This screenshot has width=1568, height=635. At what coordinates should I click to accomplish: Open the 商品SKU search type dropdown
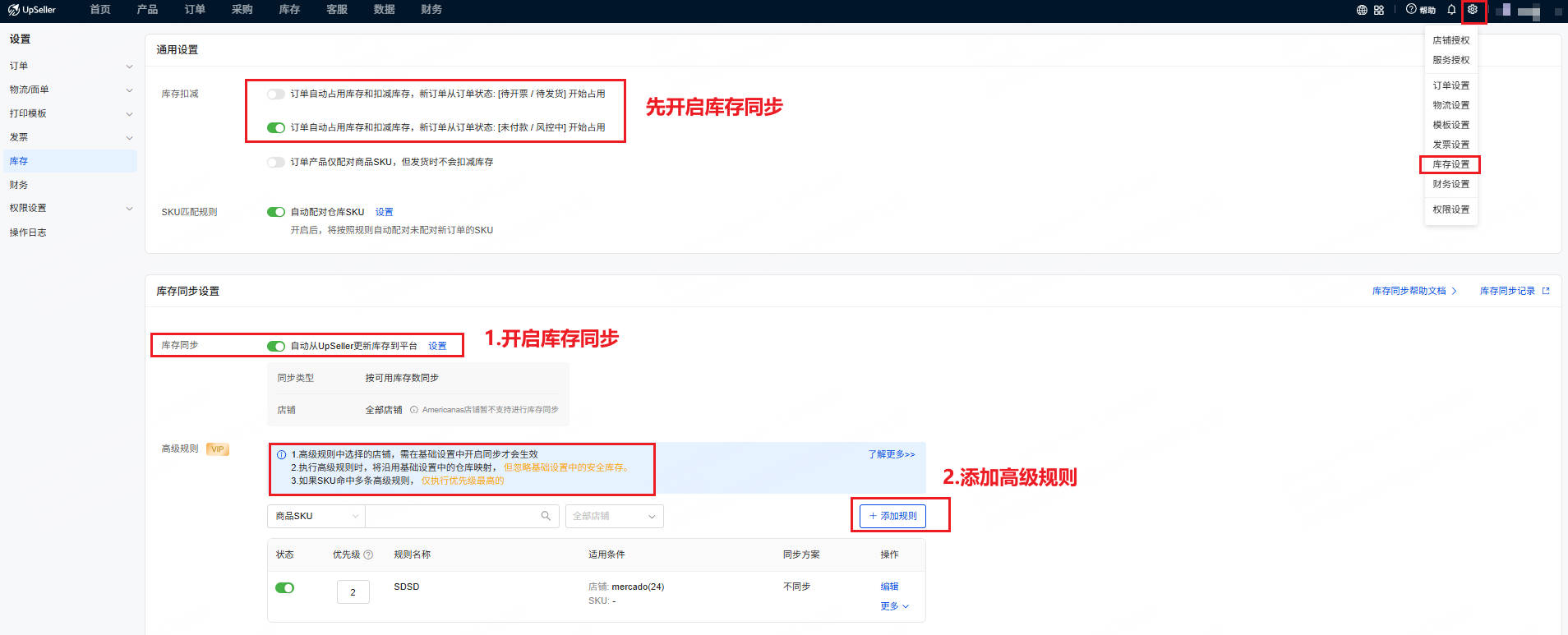click(x=316, y=516)
